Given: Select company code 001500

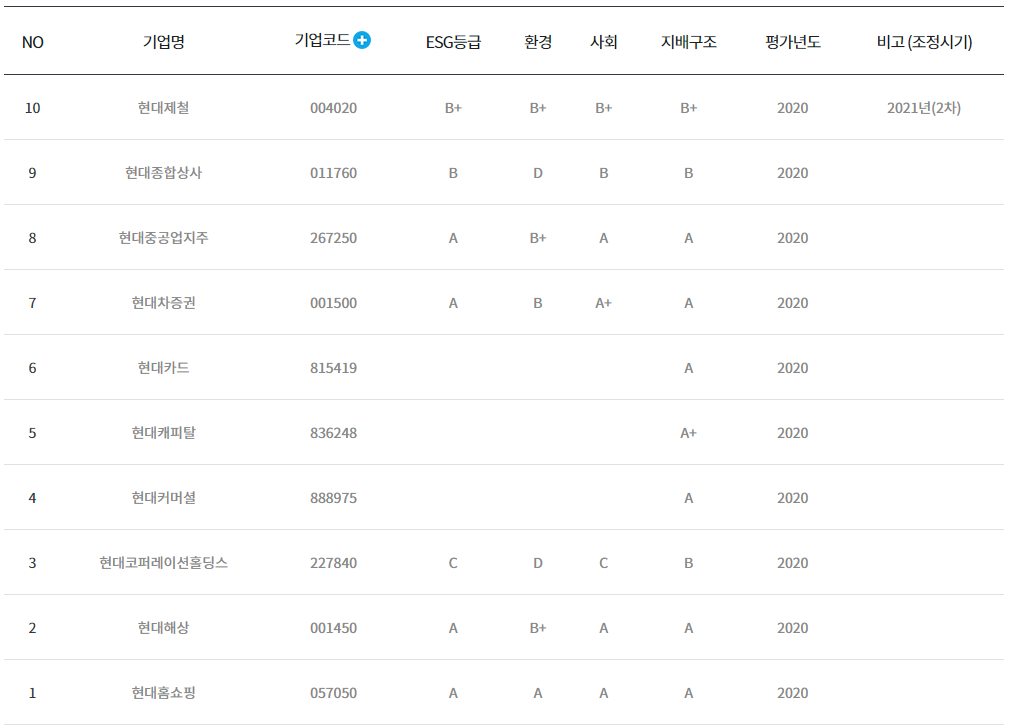Looking at the screenshot, I should click(333, 303).
